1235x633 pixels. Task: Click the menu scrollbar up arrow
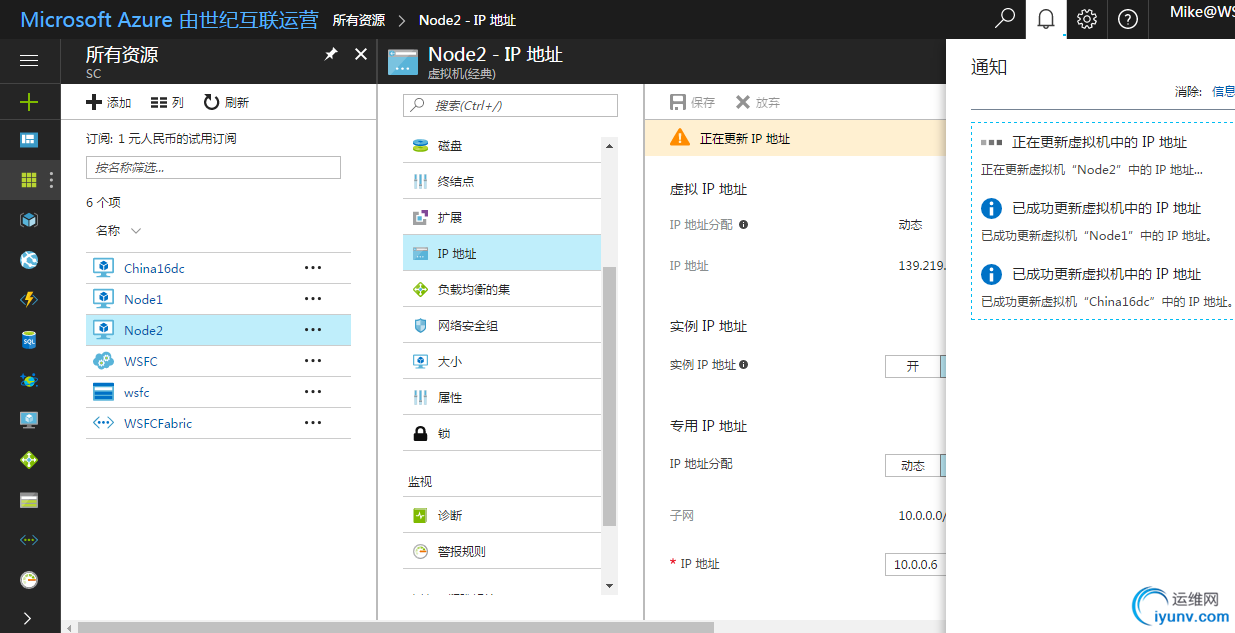tap(610, 145)
